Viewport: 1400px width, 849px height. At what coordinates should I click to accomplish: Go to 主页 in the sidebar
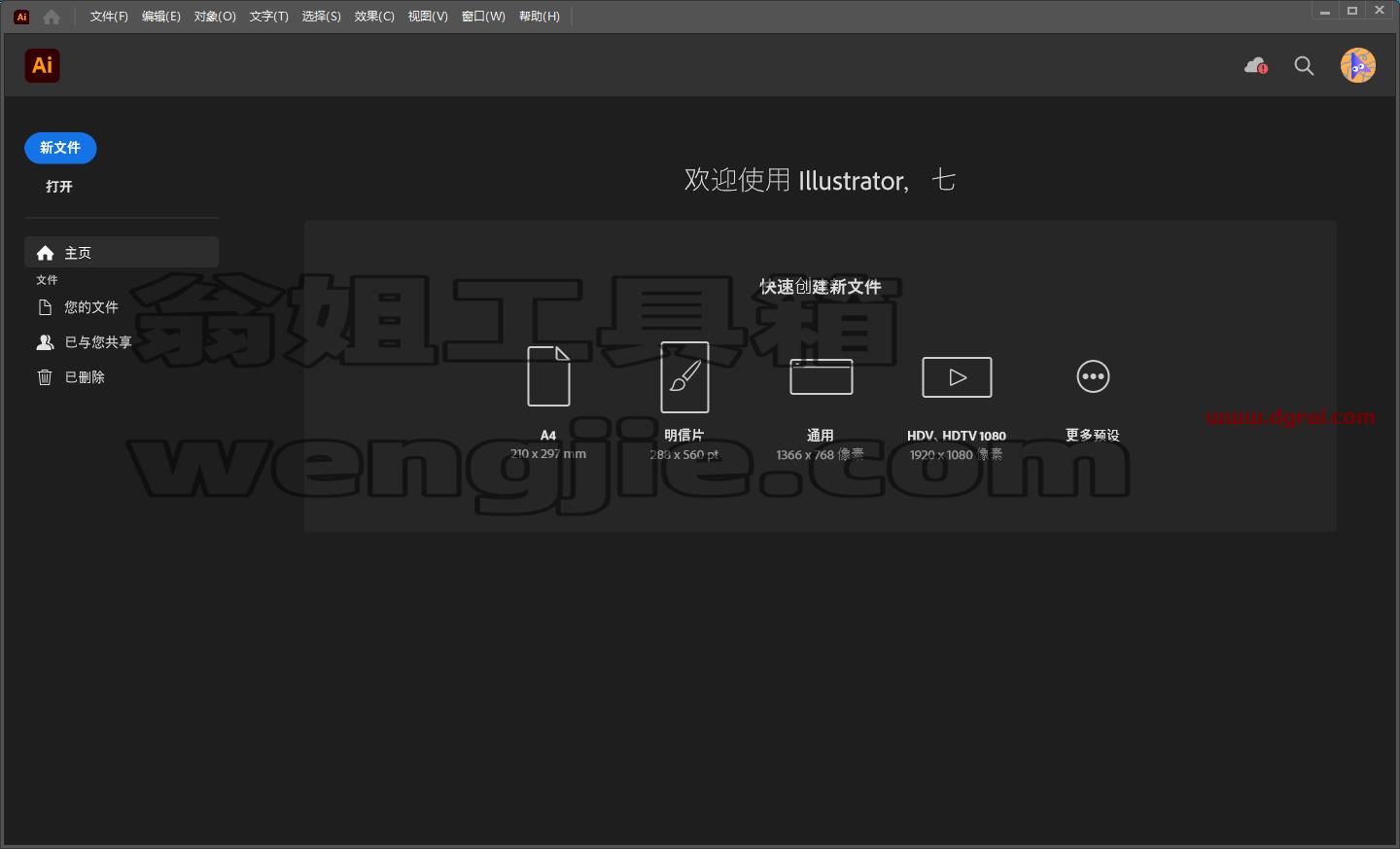(x=122, y=253)
